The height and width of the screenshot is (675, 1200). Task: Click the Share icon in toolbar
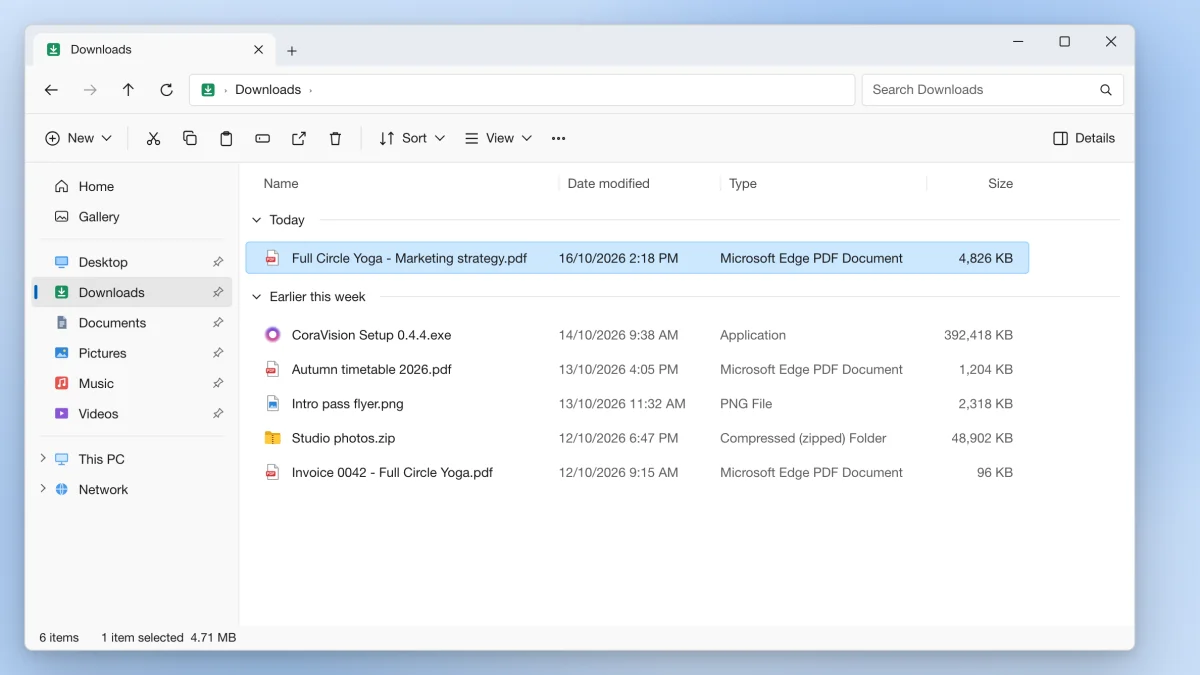[x=299, y=138]
